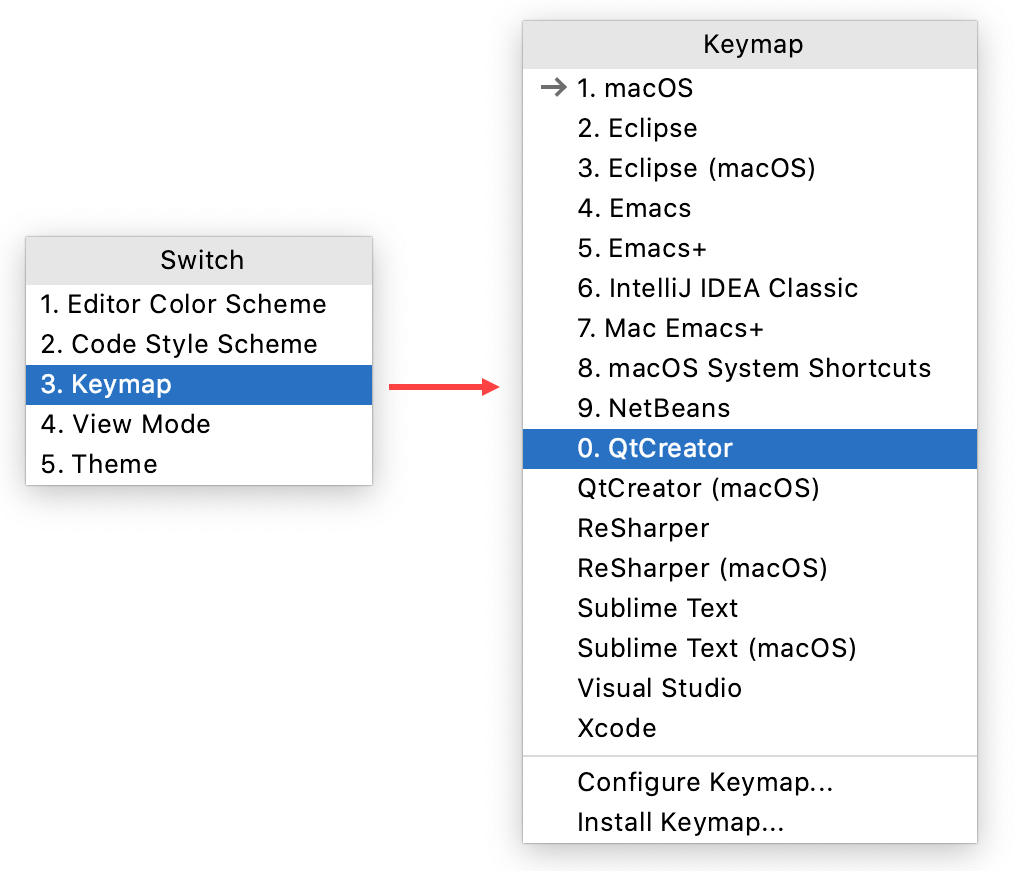
Task: Select the macOS keymap marked with arrow
Action: coord(632,88)
